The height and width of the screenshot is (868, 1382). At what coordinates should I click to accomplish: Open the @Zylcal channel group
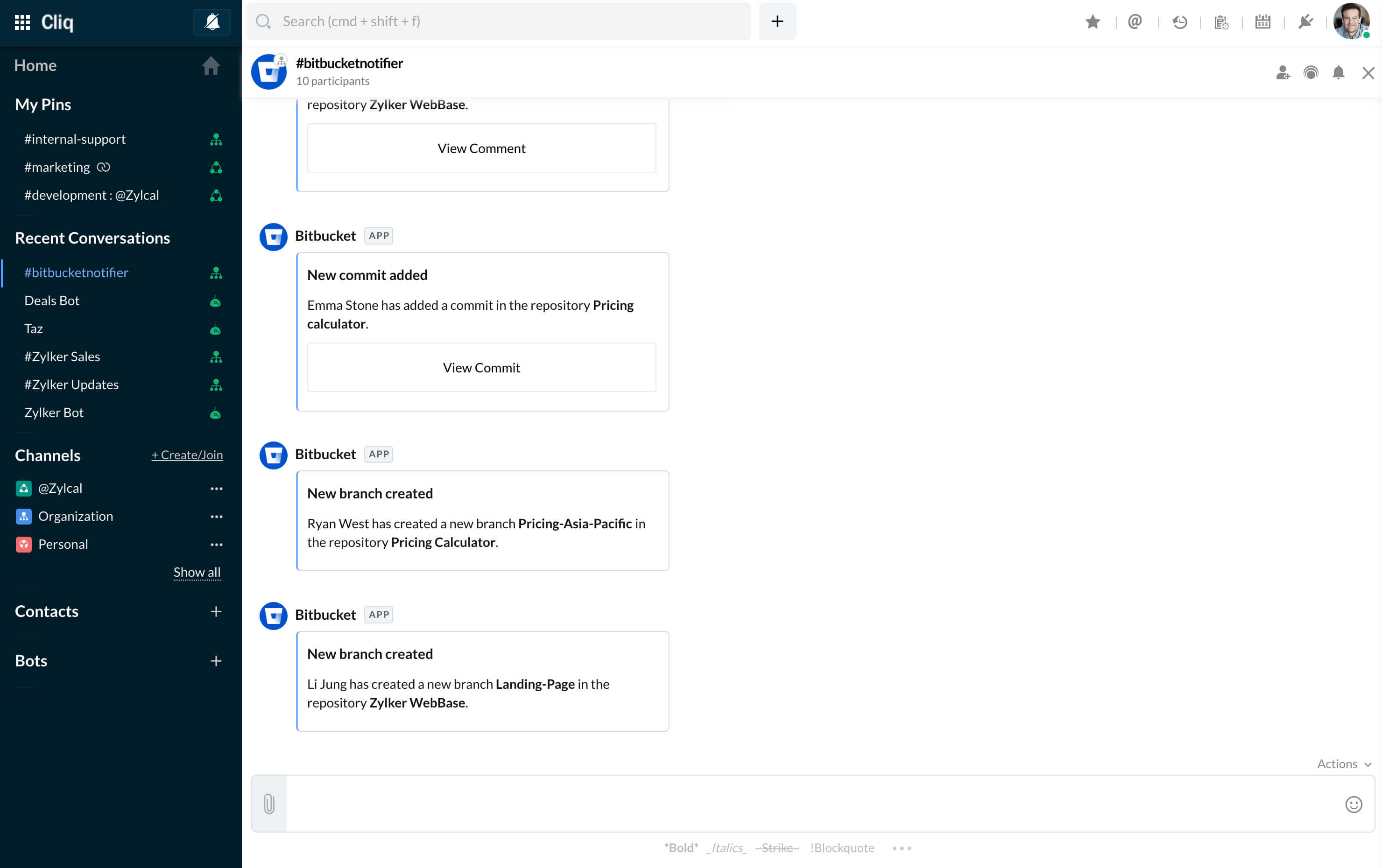60,488
